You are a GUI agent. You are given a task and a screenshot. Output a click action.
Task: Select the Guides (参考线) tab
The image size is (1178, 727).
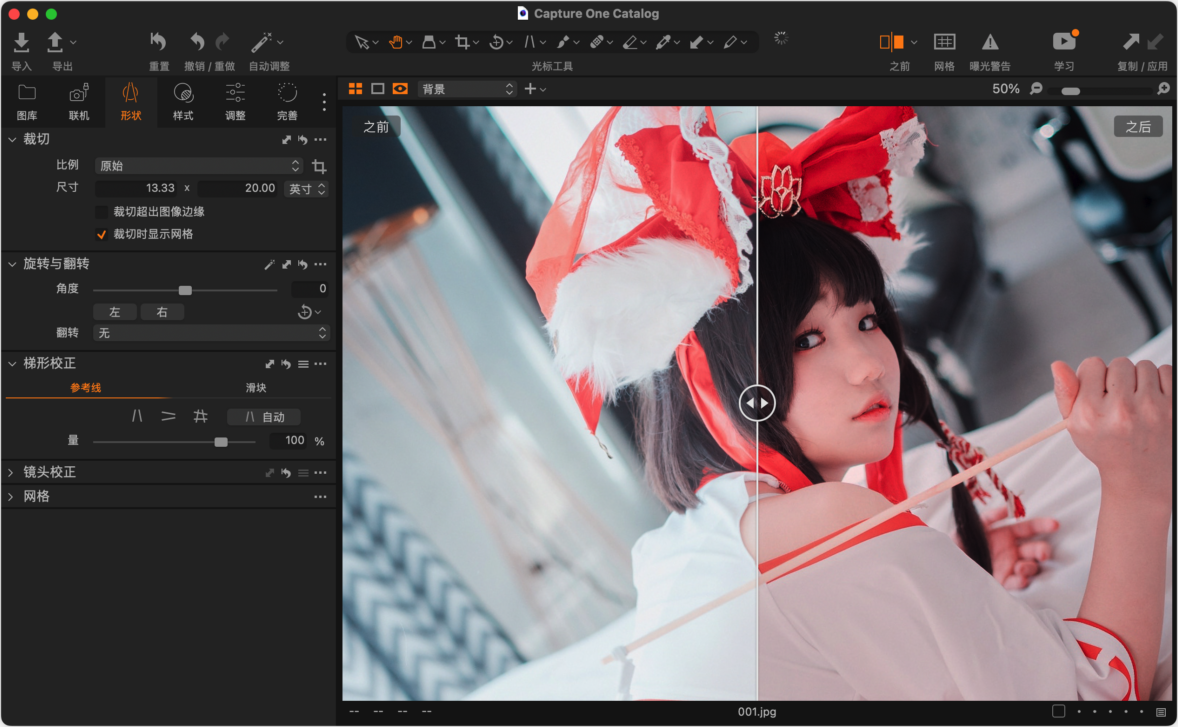pyautogui.click(x=86, y=388)
